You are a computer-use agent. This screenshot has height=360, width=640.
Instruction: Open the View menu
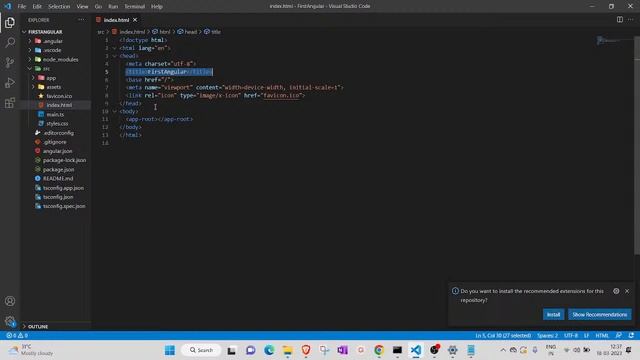pos(82,7)
